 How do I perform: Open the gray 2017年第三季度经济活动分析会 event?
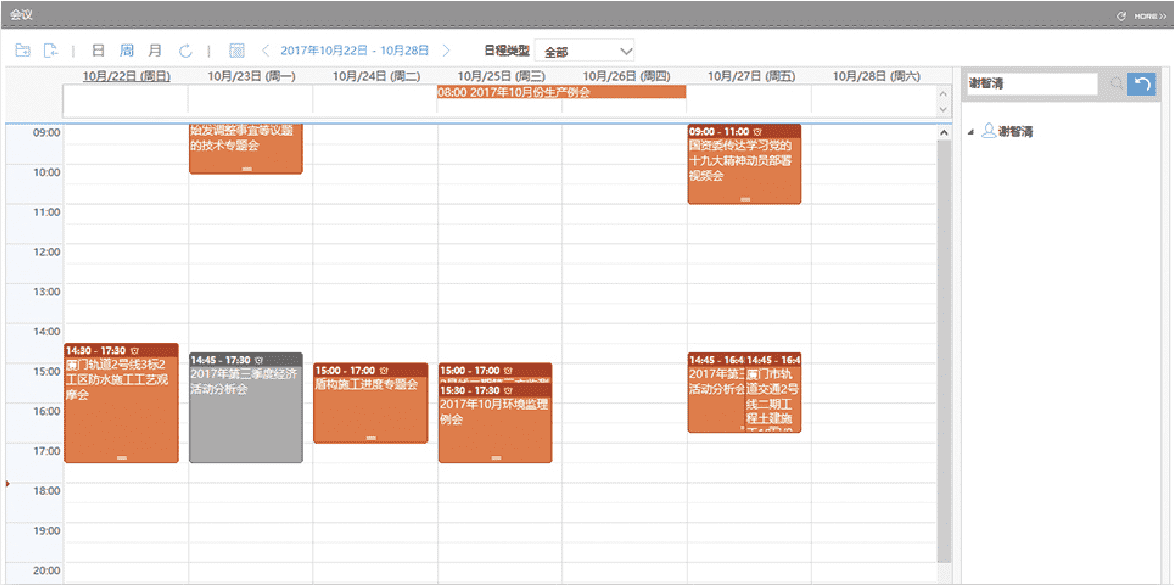(245, 410)
